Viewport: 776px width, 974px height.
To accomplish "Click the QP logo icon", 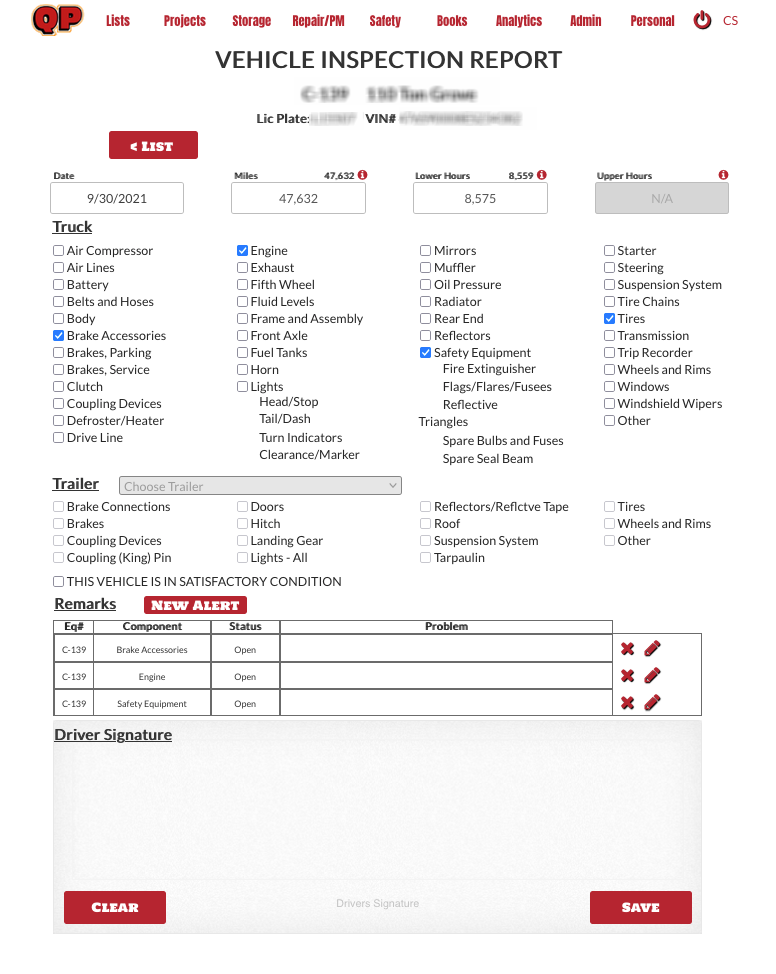I will [57, 20].
